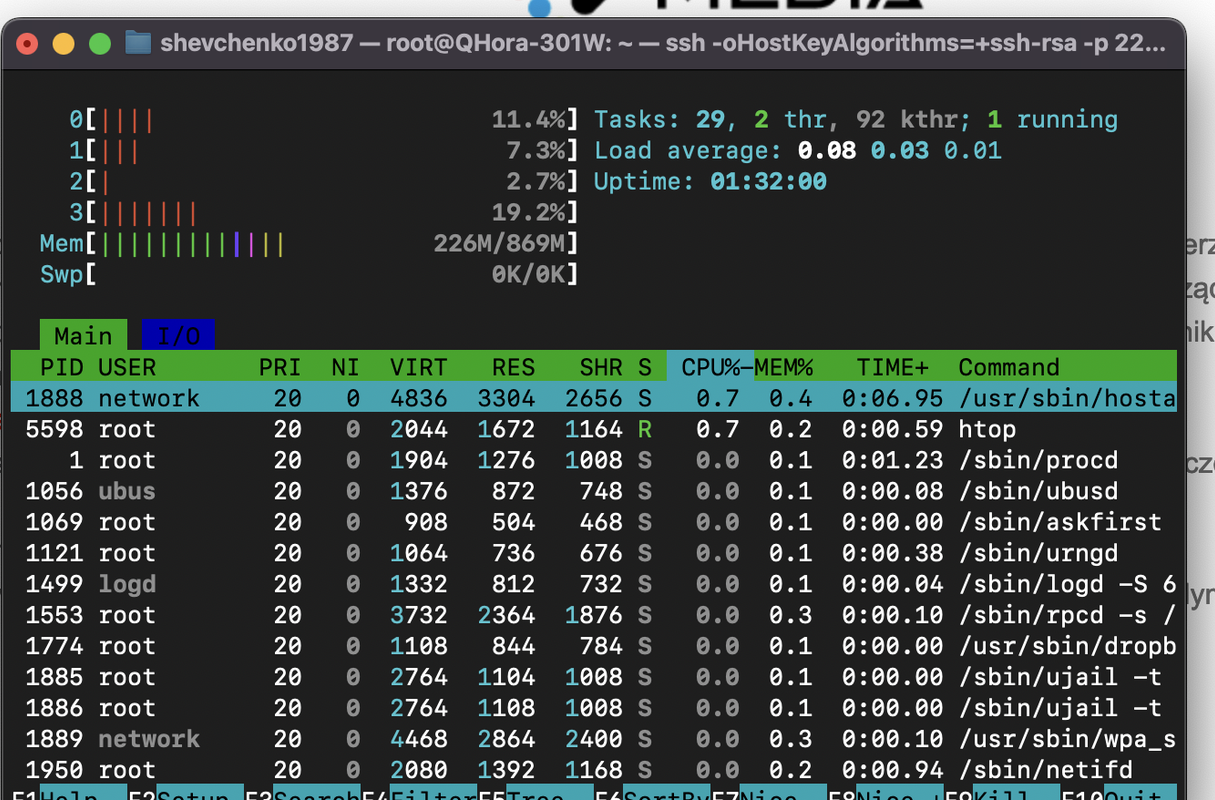The width and height of the screenshot is (1215, 800).
Task: Select the /sbin/ubusd process row
Action: pos(594,491)
